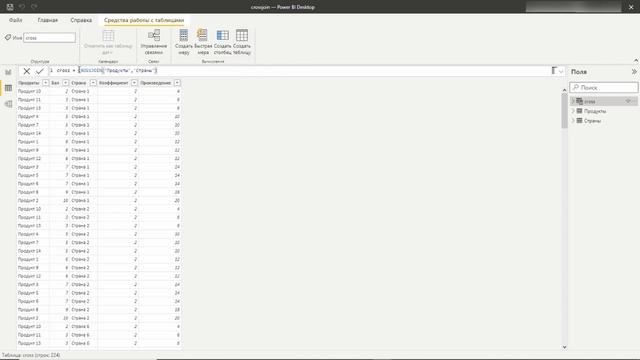
Task: Click the Управление связями (manage relationships) icon
Action: click(154, 36)
